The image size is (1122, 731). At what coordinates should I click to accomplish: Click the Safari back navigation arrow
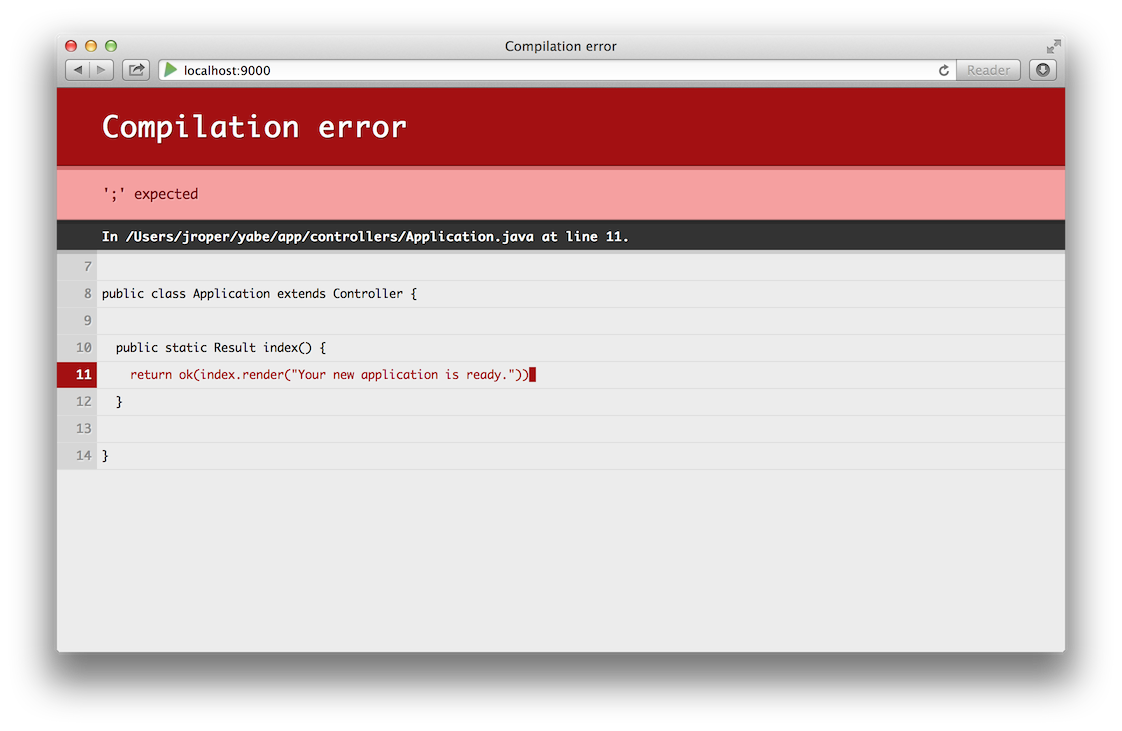click(x=78, y=70)
